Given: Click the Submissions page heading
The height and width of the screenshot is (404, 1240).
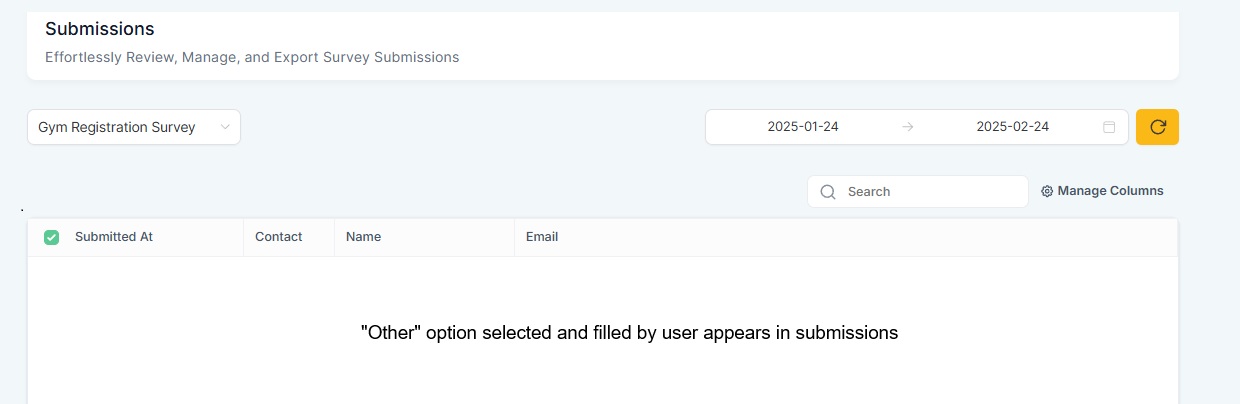Looking at the screenshot, I should (100, 29).
